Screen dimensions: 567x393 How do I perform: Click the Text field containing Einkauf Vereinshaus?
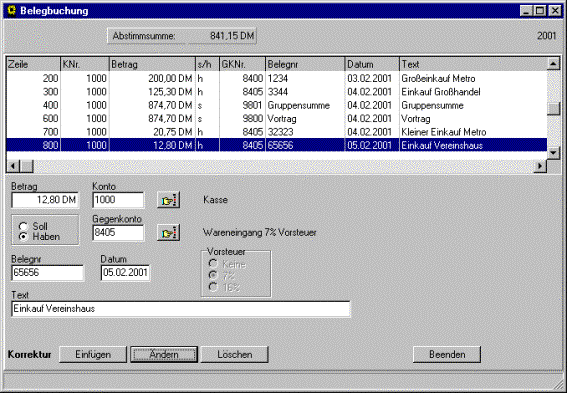(x=181, y=309)
